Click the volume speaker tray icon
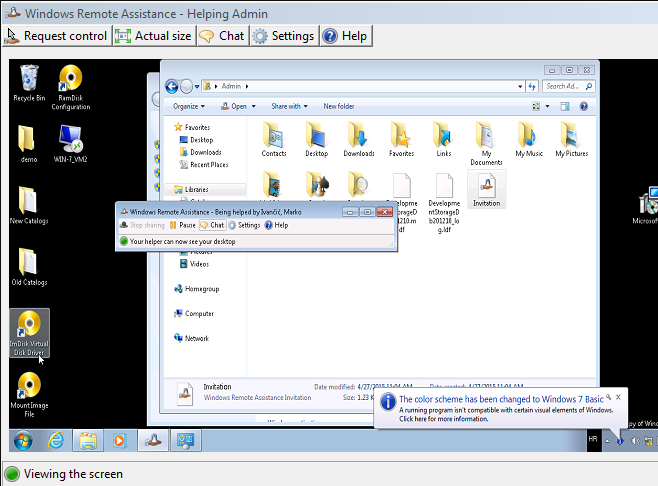Screen dimensions: 658x486 tap(635, 441)
